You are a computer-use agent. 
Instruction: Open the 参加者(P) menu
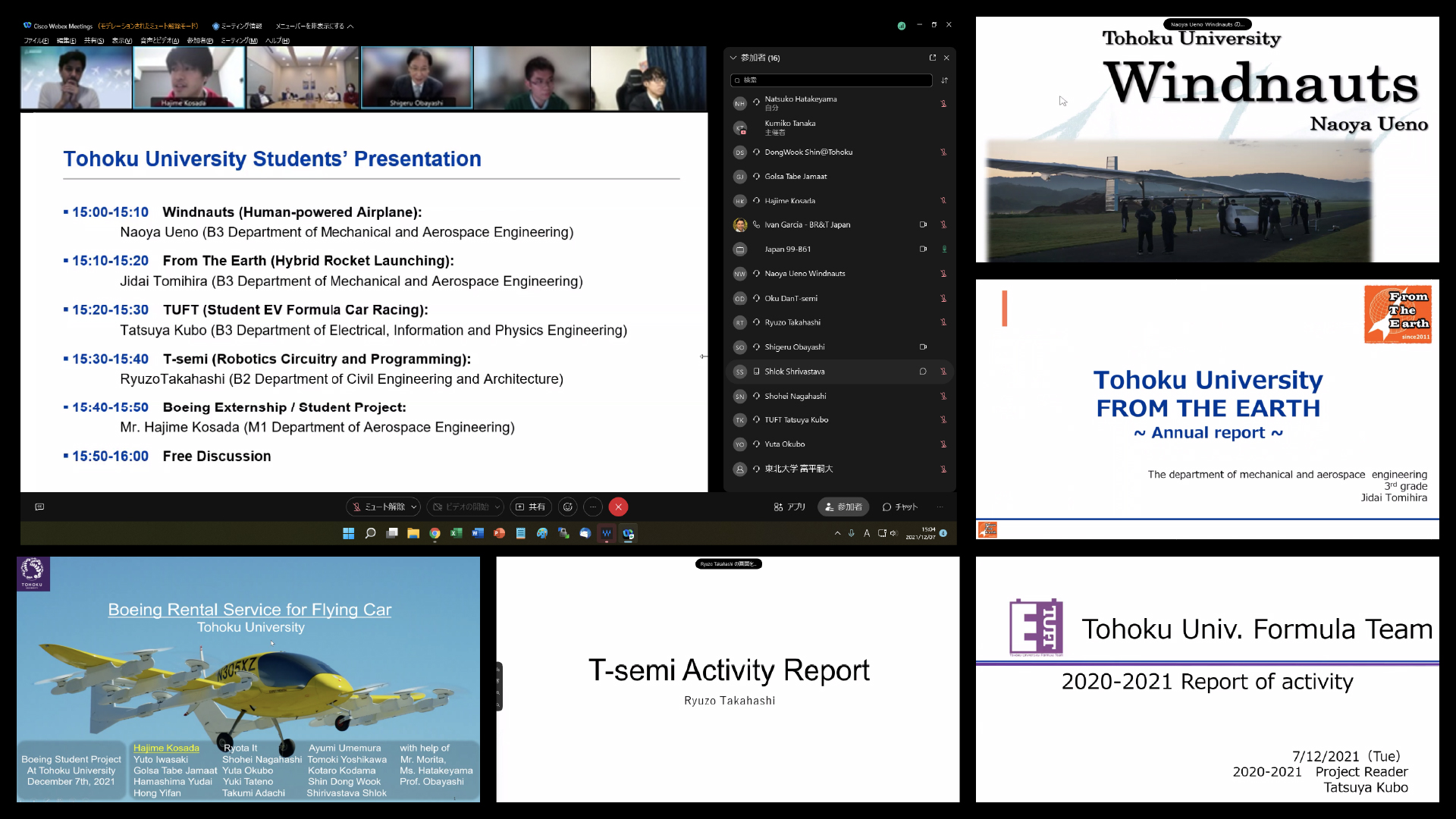[199, 40]
